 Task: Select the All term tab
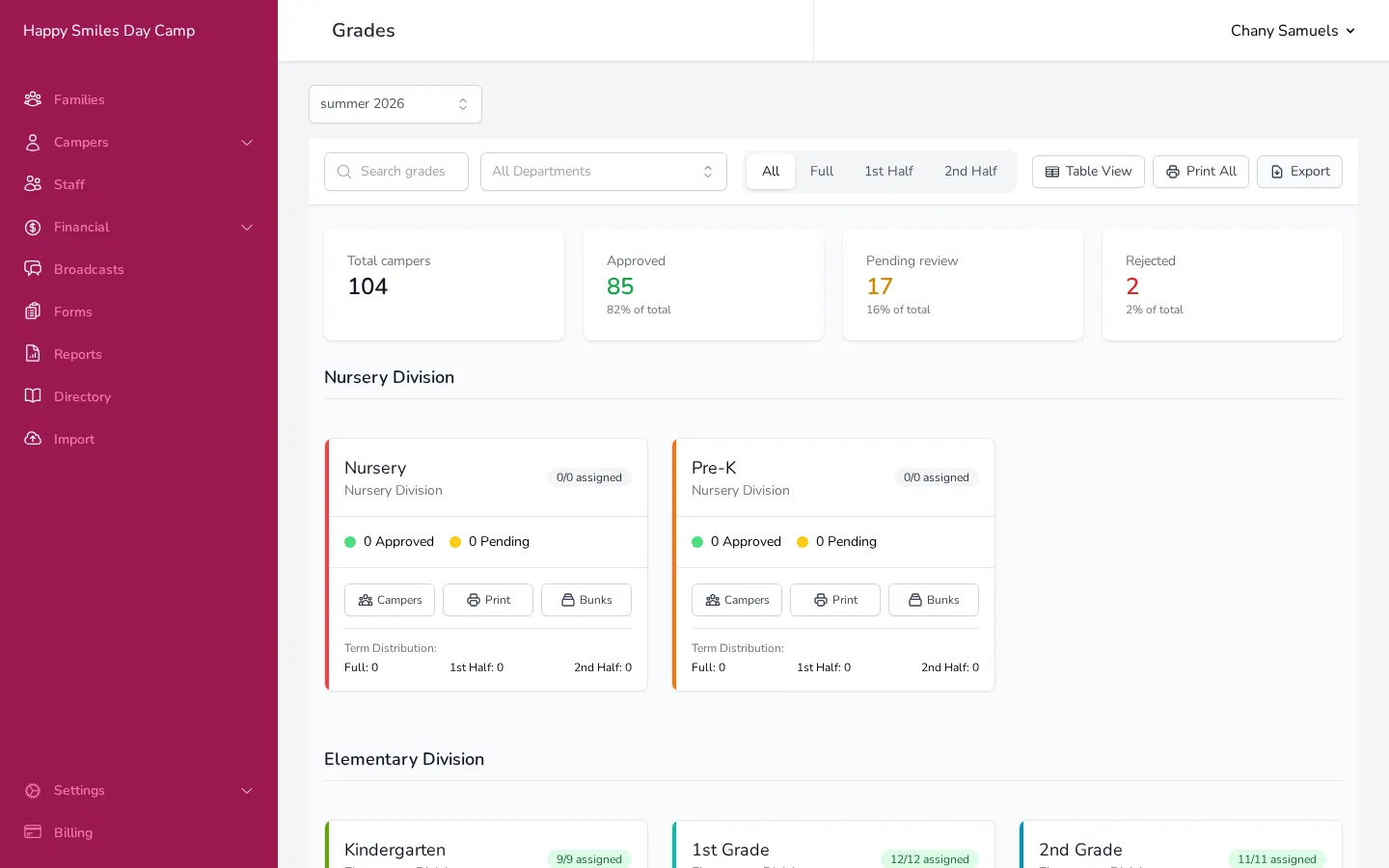point(771,172)
